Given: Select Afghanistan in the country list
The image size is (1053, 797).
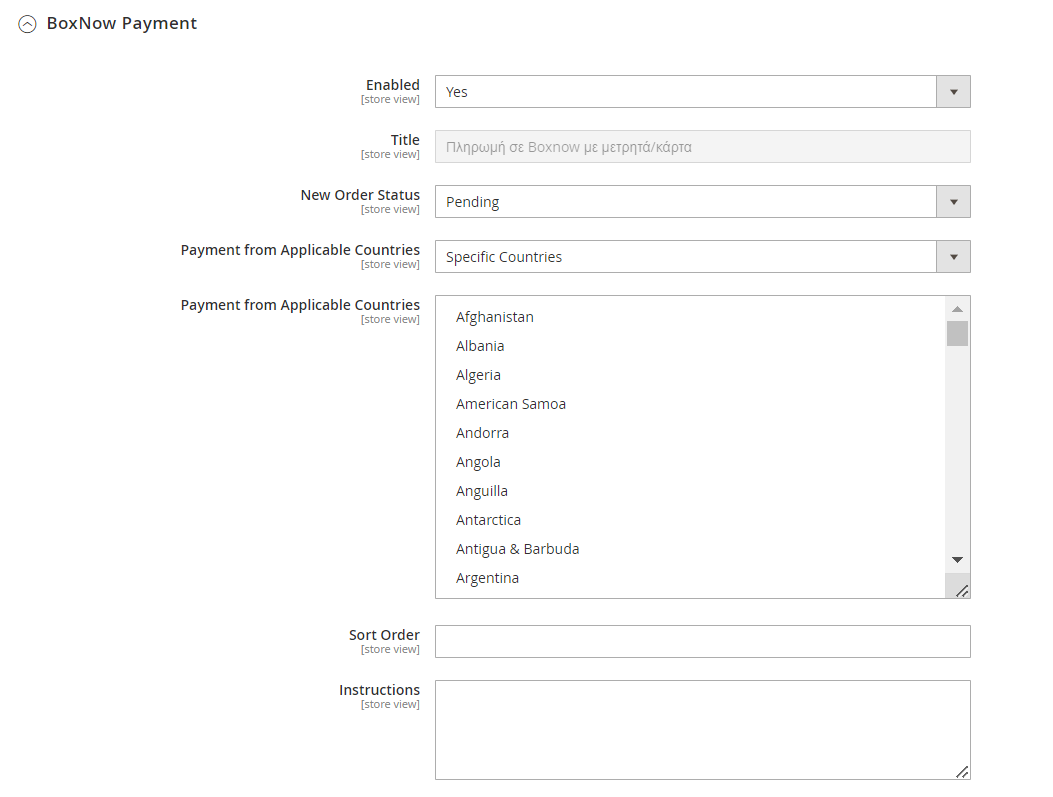Looking at the screenshot, I should [495, 317].
